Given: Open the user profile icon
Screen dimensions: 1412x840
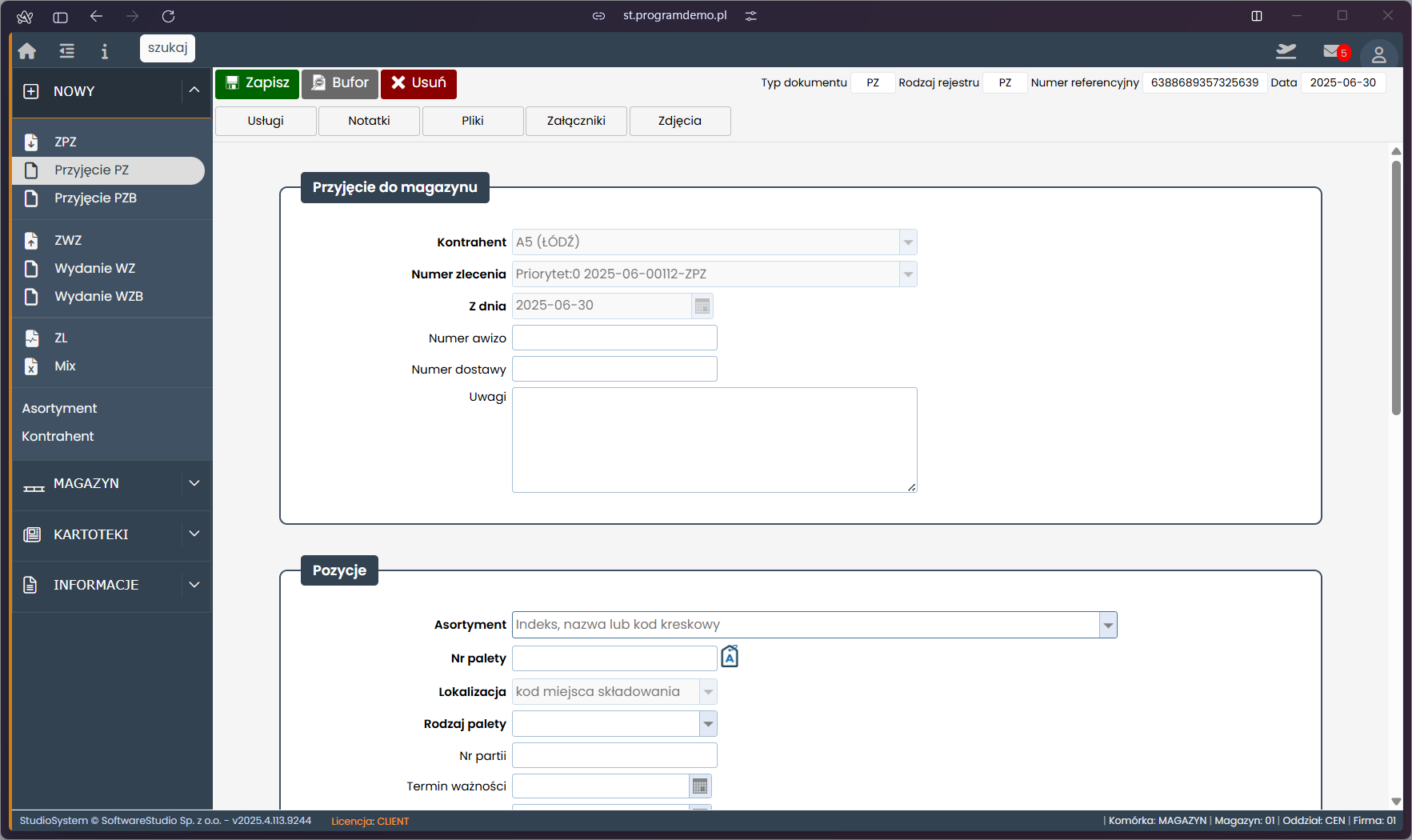Looking at the screenshot, I should pos(1378,54).
